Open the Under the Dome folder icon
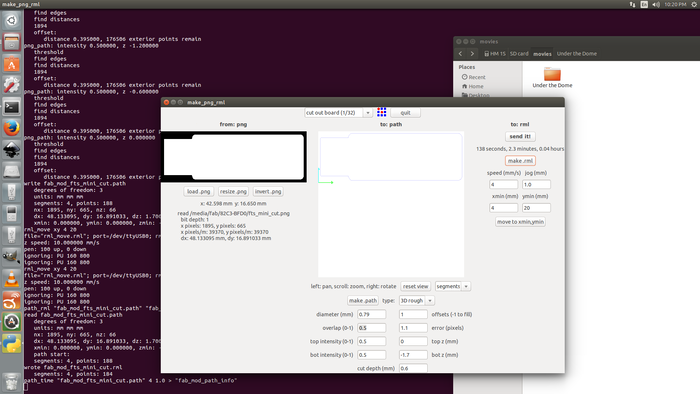Image resolution: width=700 pixels, height=394 pixels. pyautogui.click(x=552, y=74)
